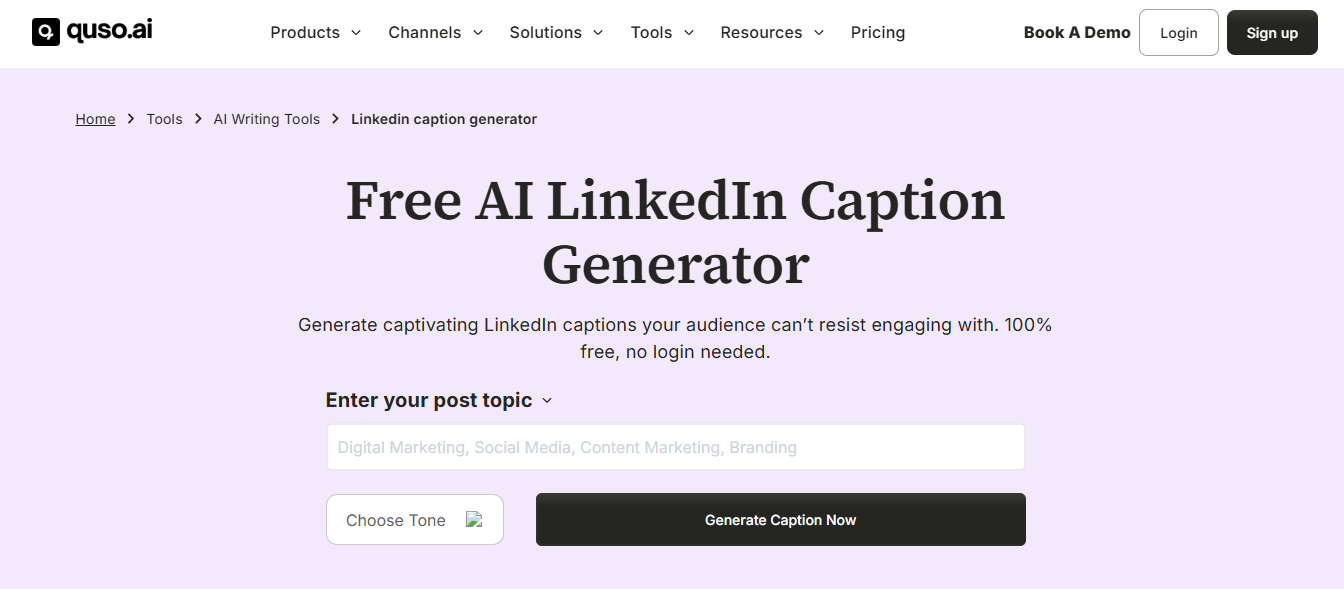Image resolution: width=1344 pixels, height=589 pixels.
Task: Click inside the post topic text field
Action: pyautogui.click(x=675, y=447)
